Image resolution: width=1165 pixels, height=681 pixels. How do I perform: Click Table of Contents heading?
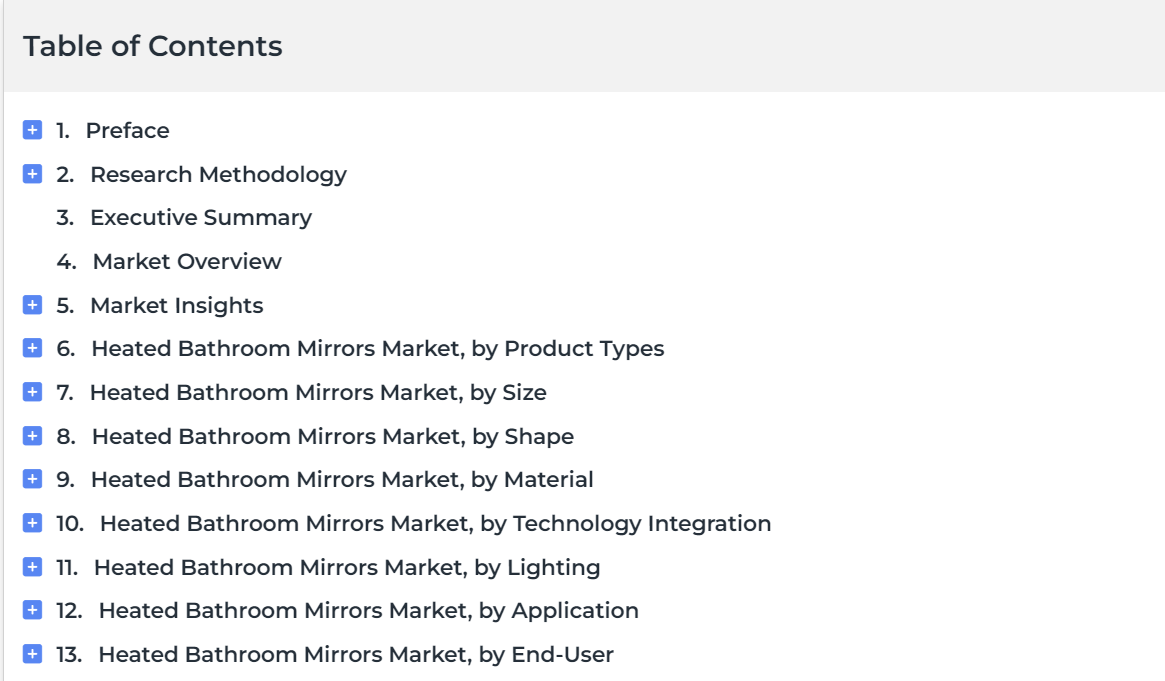coord(152,46)
